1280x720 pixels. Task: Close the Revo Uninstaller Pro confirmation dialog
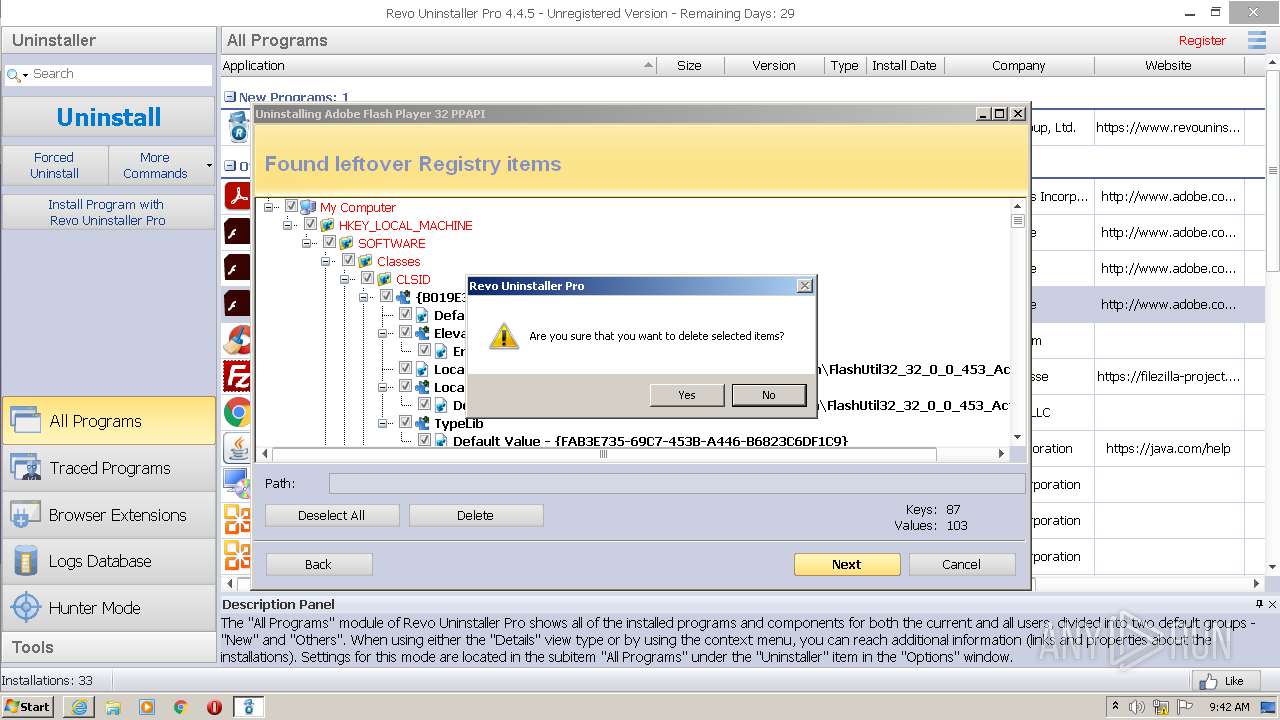point(804,286)
